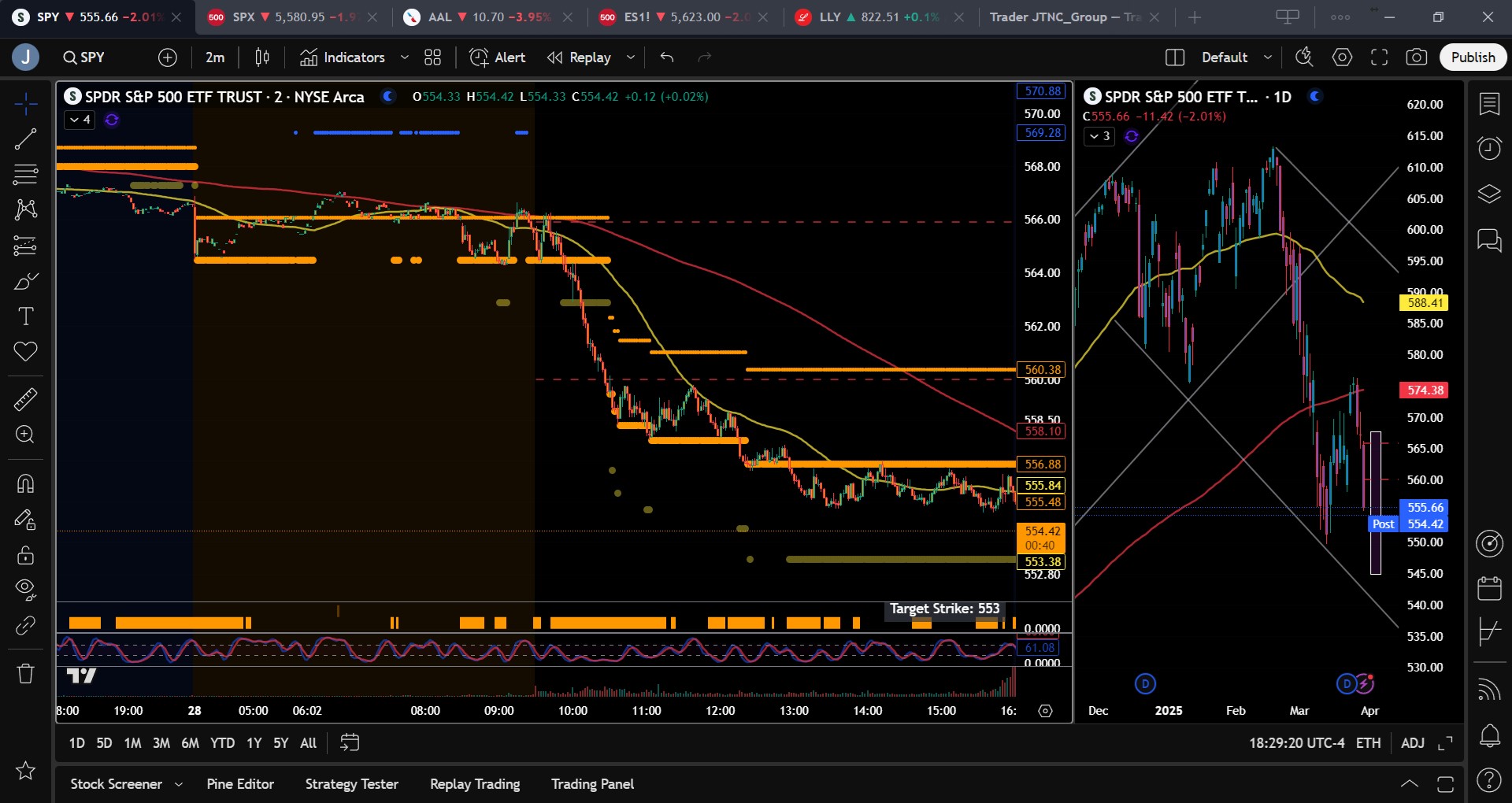1512x803 pixels.
Task: Open the alerts clock panel
Action: (1489, 148)
